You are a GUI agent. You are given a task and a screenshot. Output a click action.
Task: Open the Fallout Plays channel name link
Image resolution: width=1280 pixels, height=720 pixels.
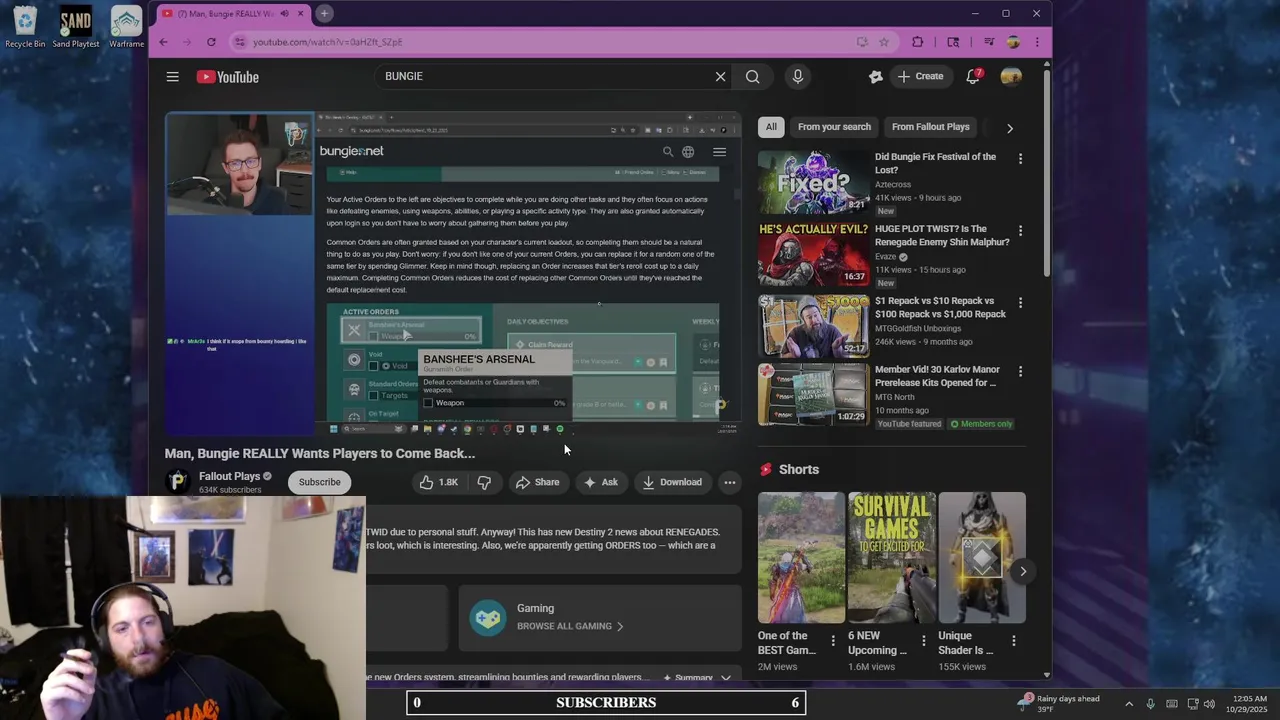pyautogui.click(x=229, y=476)
